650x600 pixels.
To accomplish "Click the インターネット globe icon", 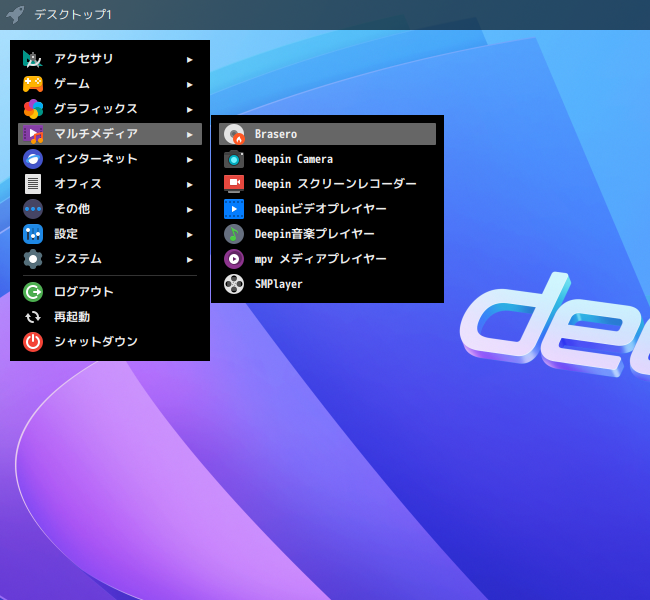I will [33, 159].
